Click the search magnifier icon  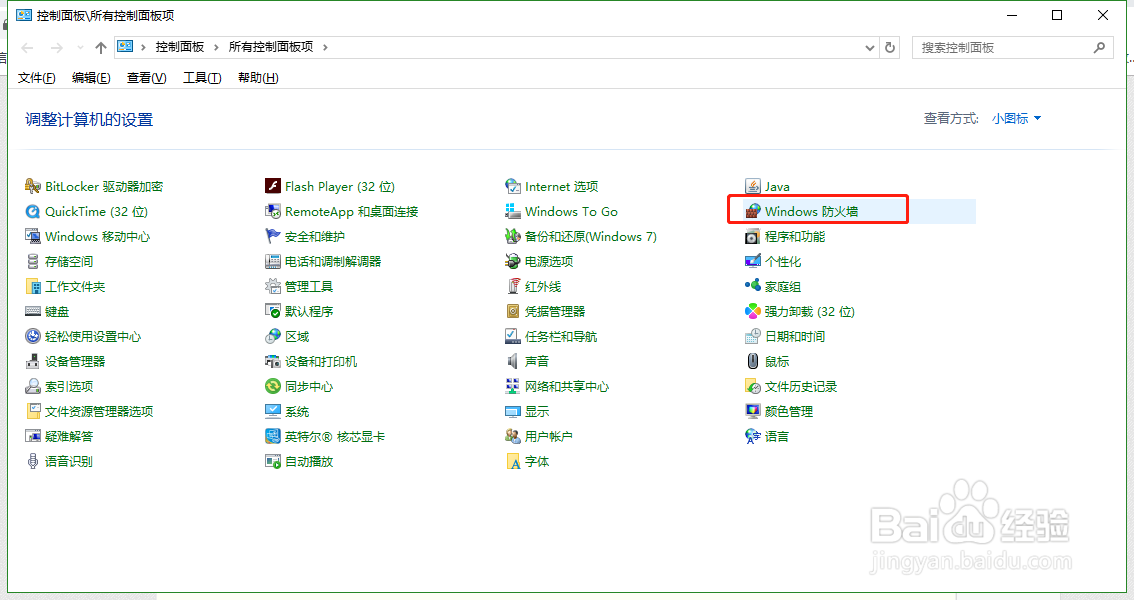coord(1099,48)
